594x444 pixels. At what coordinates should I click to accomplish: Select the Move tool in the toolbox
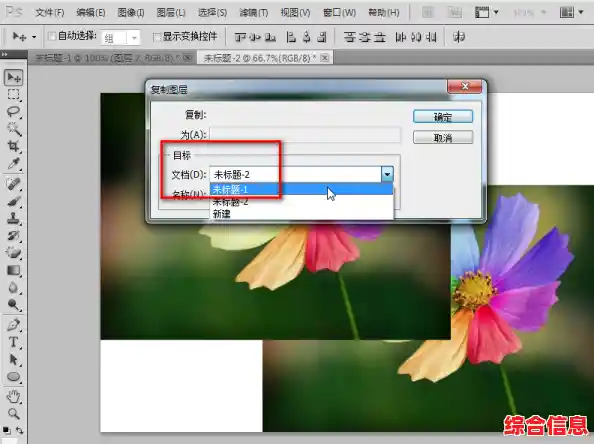(14, 77)
